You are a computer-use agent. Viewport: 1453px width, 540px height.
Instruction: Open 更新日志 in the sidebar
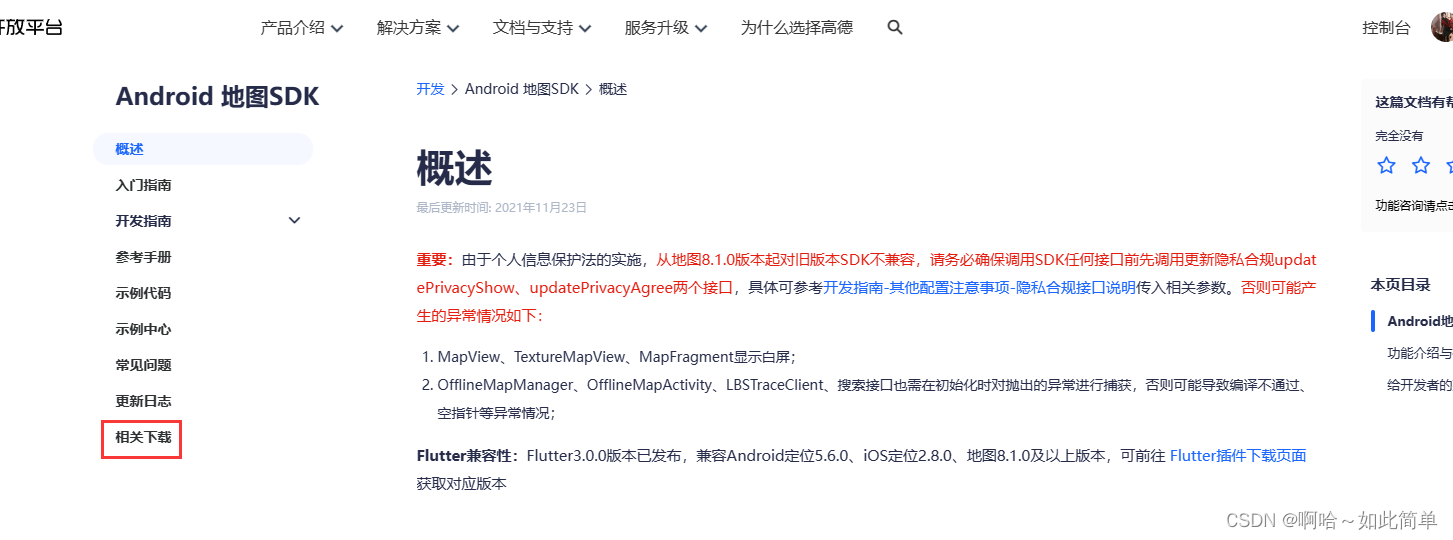pos(143,401)
